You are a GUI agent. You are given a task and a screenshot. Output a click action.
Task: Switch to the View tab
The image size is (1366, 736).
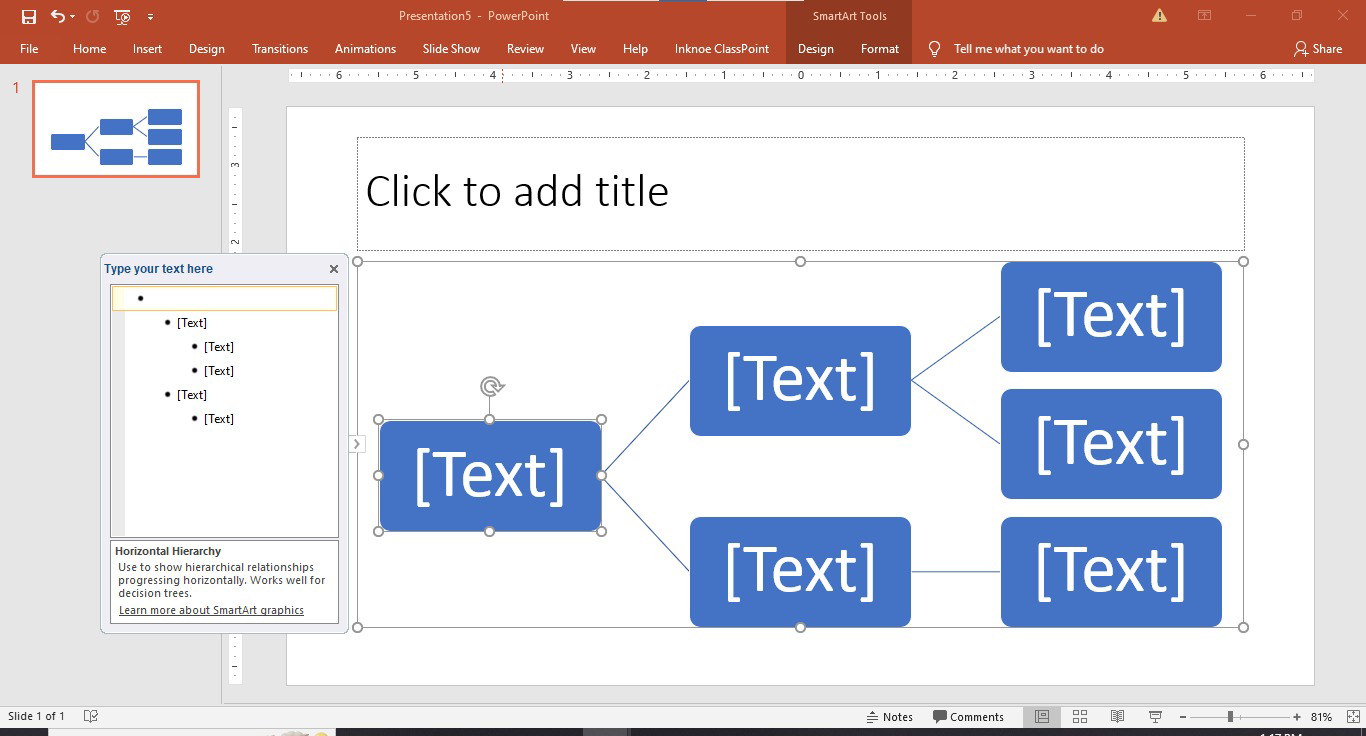[x=583, y=48]
